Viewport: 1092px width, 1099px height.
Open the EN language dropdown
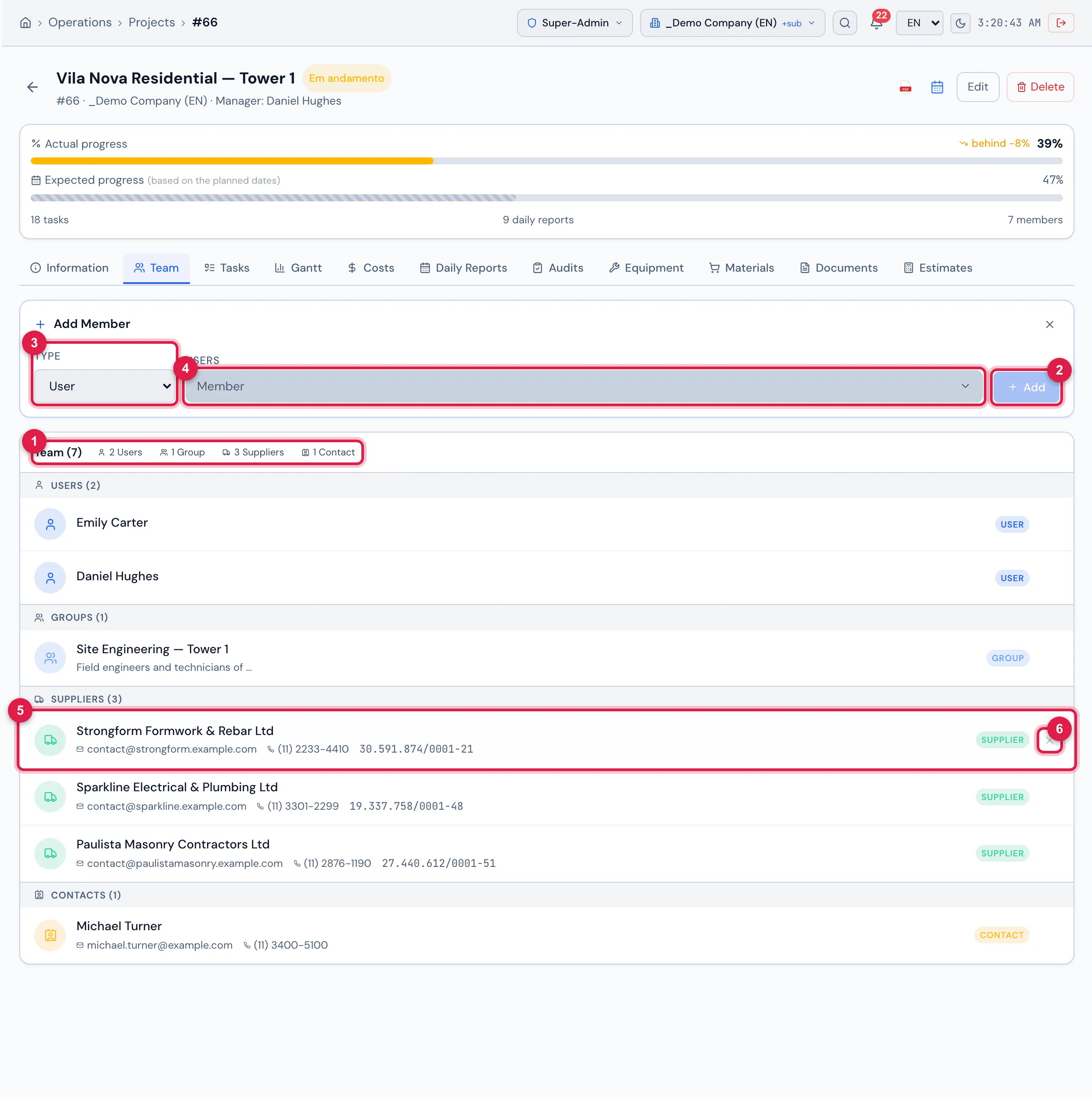(x=919, y=23)
